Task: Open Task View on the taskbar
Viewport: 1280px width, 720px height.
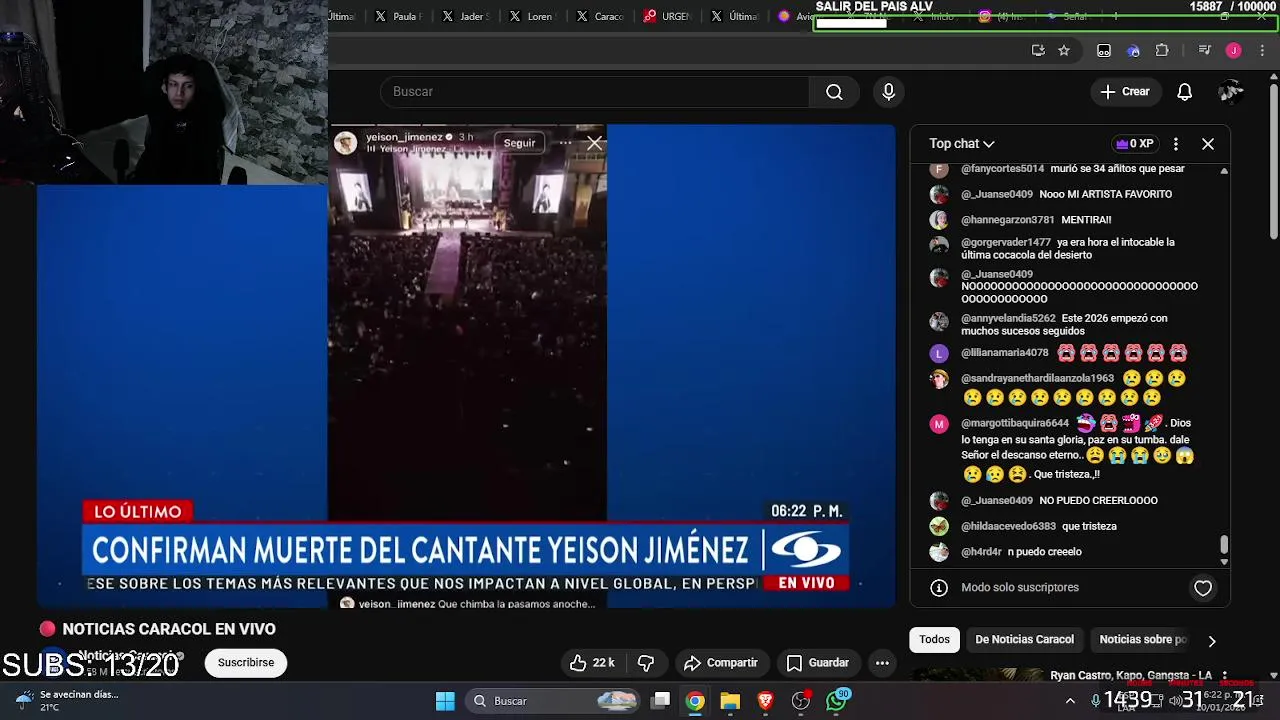Action: tap(661, 701)
